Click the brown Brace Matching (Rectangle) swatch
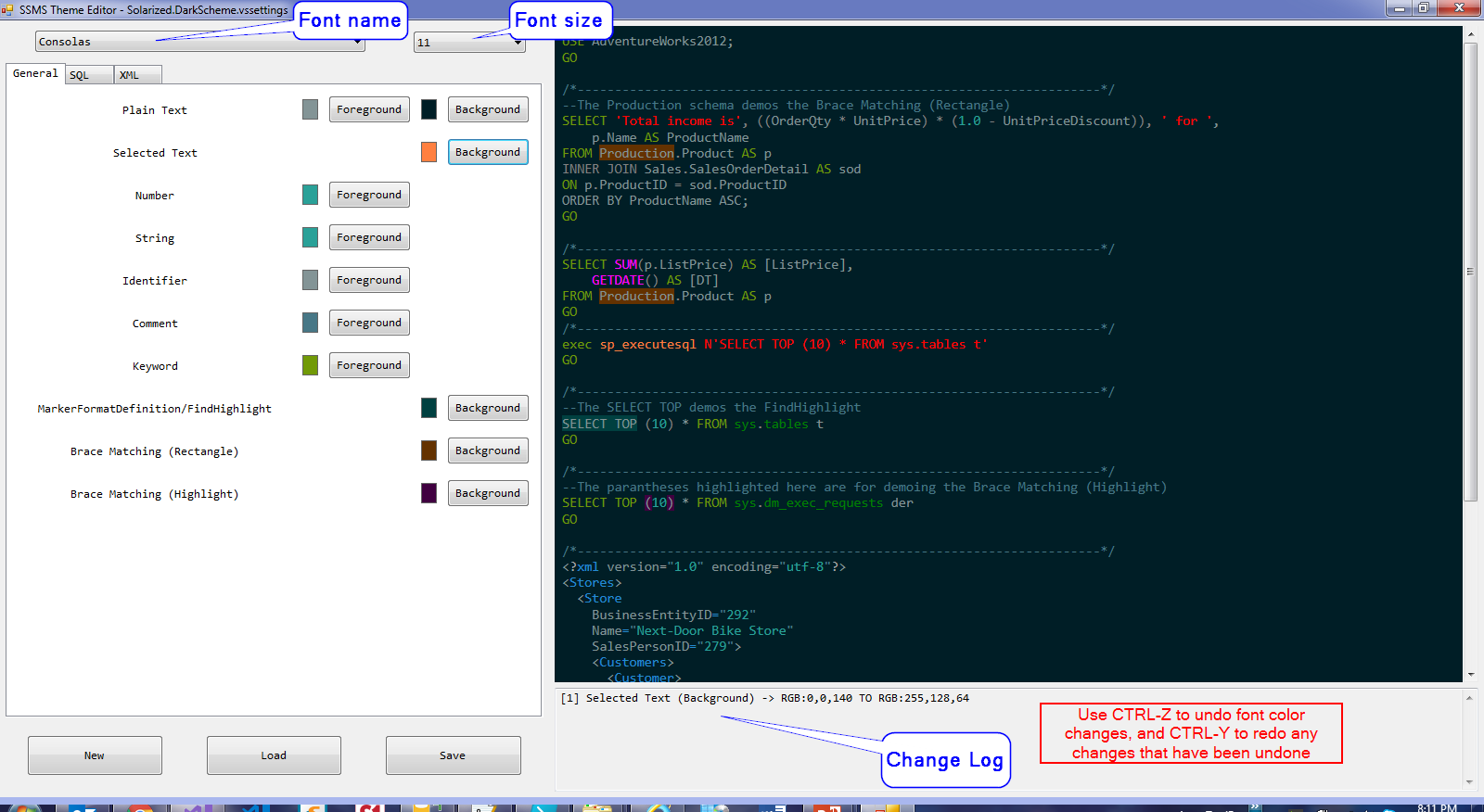The width and height of the screenshot is (1484, 812). click(429, 450)
